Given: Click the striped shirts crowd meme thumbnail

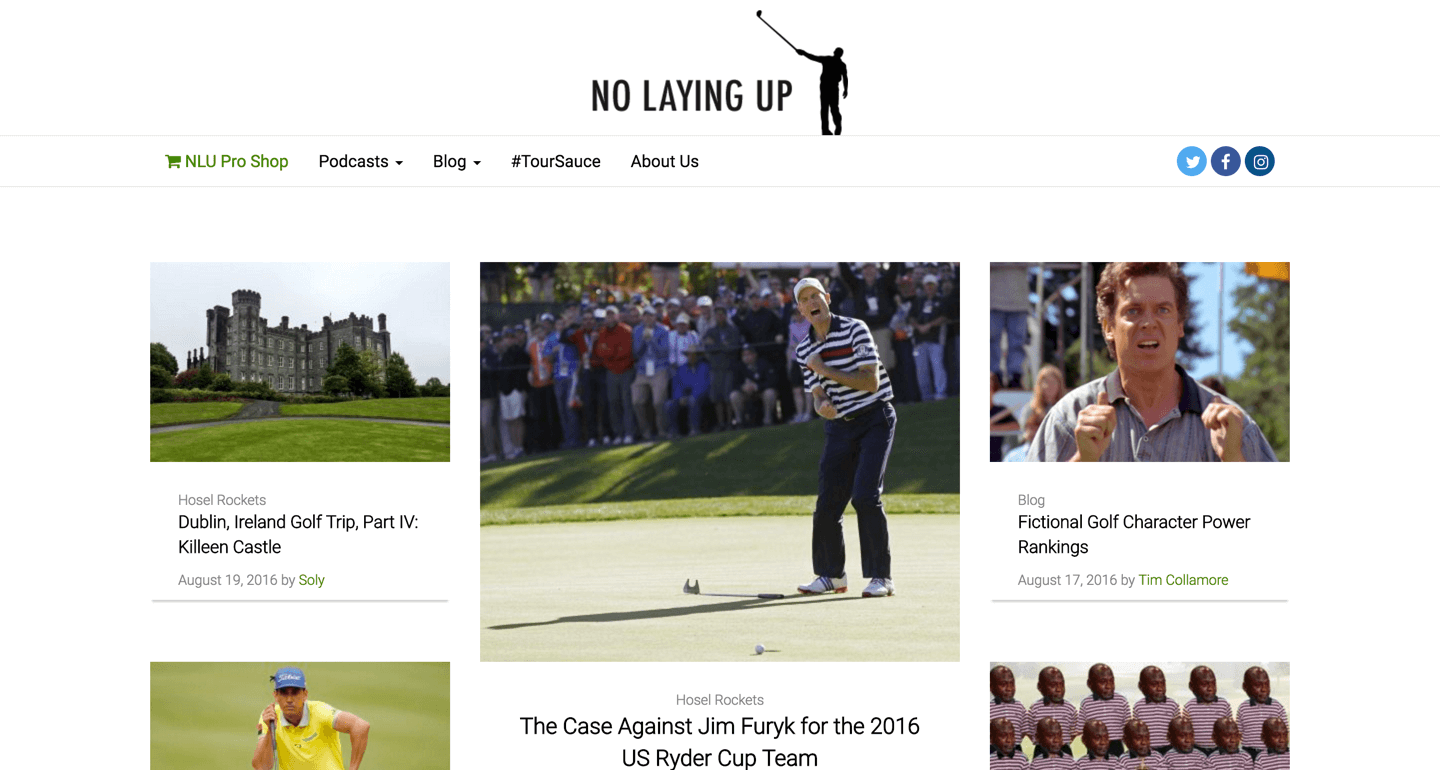Looking at the screenshot, I should [x=1140, y=716].
